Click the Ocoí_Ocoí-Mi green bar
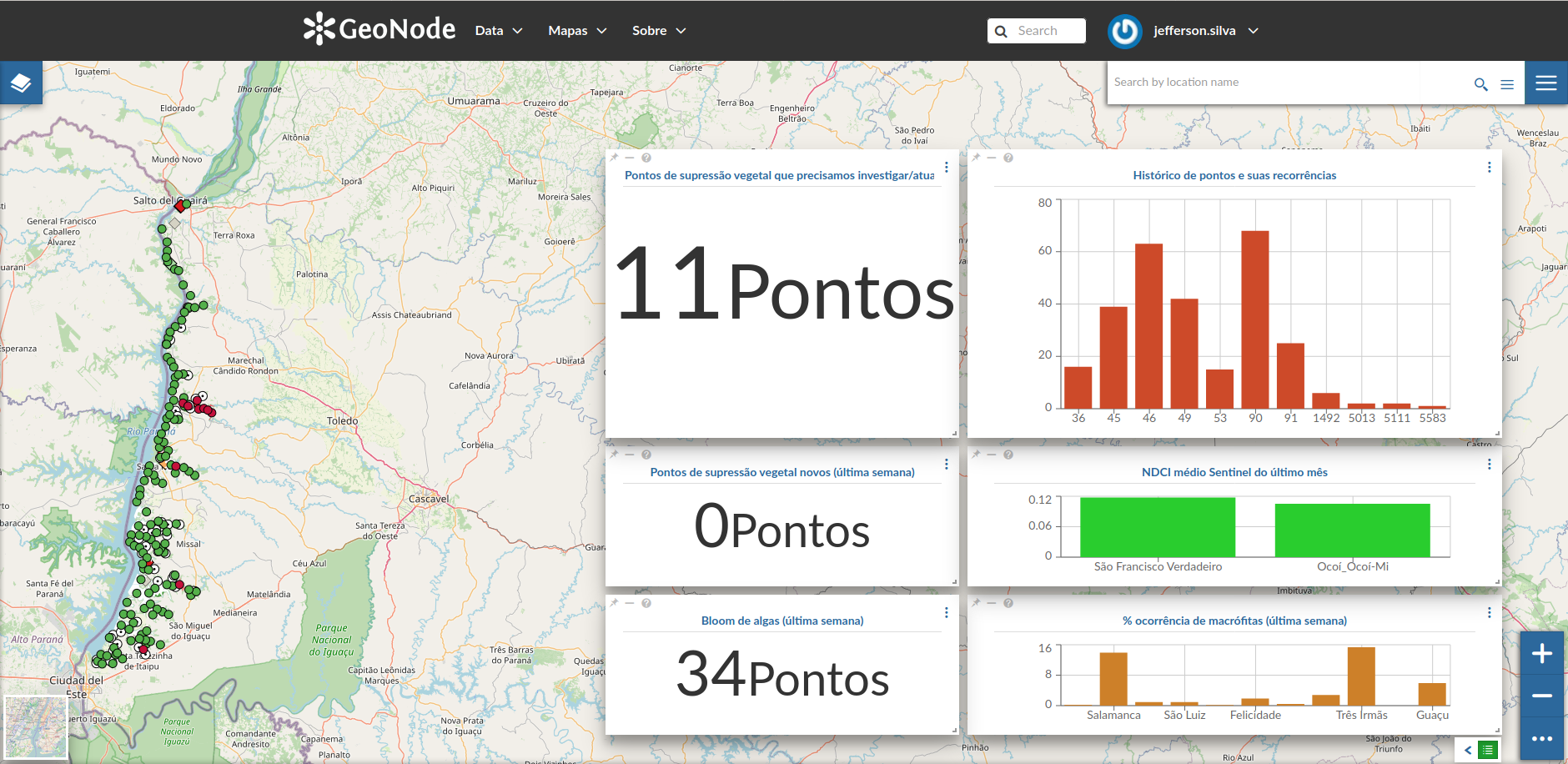Screen dimensions: 1568x764 [x=1353, y=530]
